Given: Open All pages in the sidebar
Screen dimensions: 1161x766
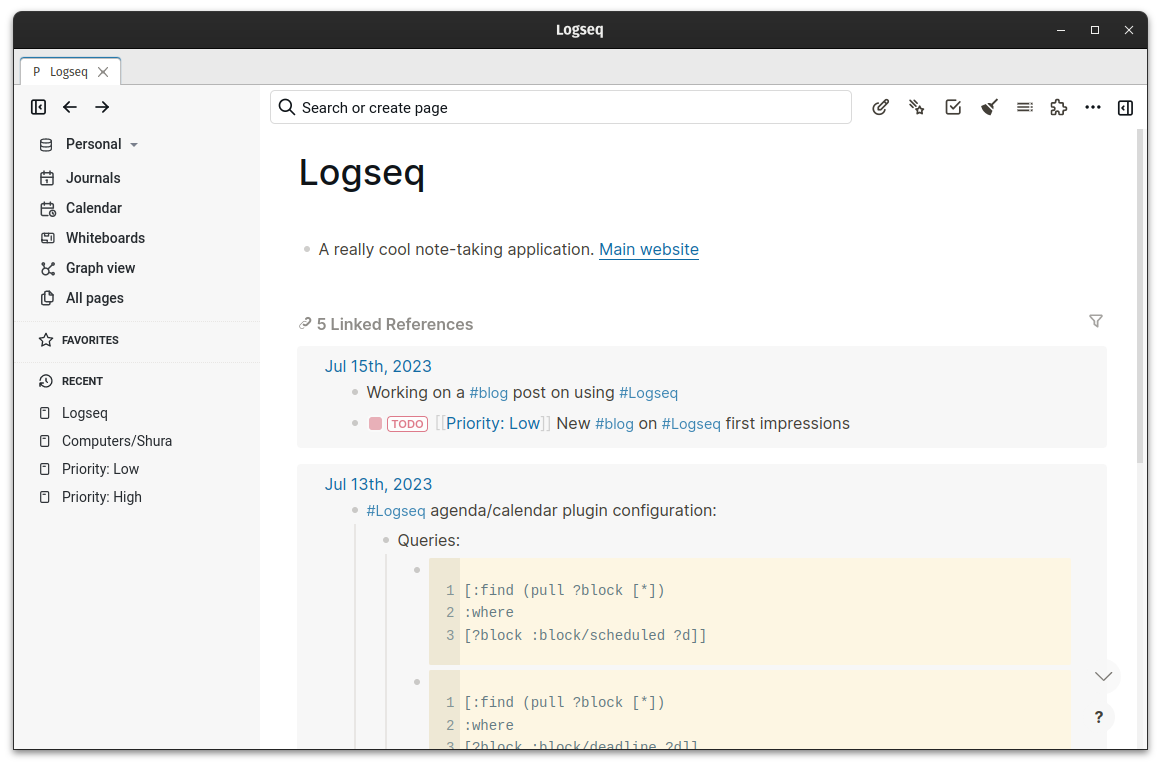Looking at the screenshot, I should pos(94,298).
